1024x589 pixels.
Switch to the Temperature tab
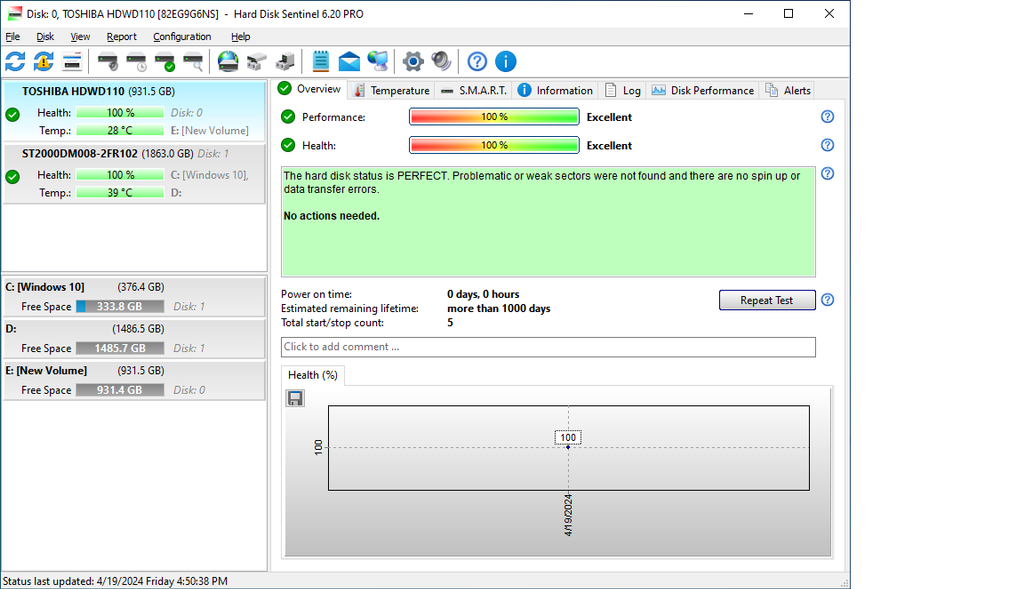point(391,90)
